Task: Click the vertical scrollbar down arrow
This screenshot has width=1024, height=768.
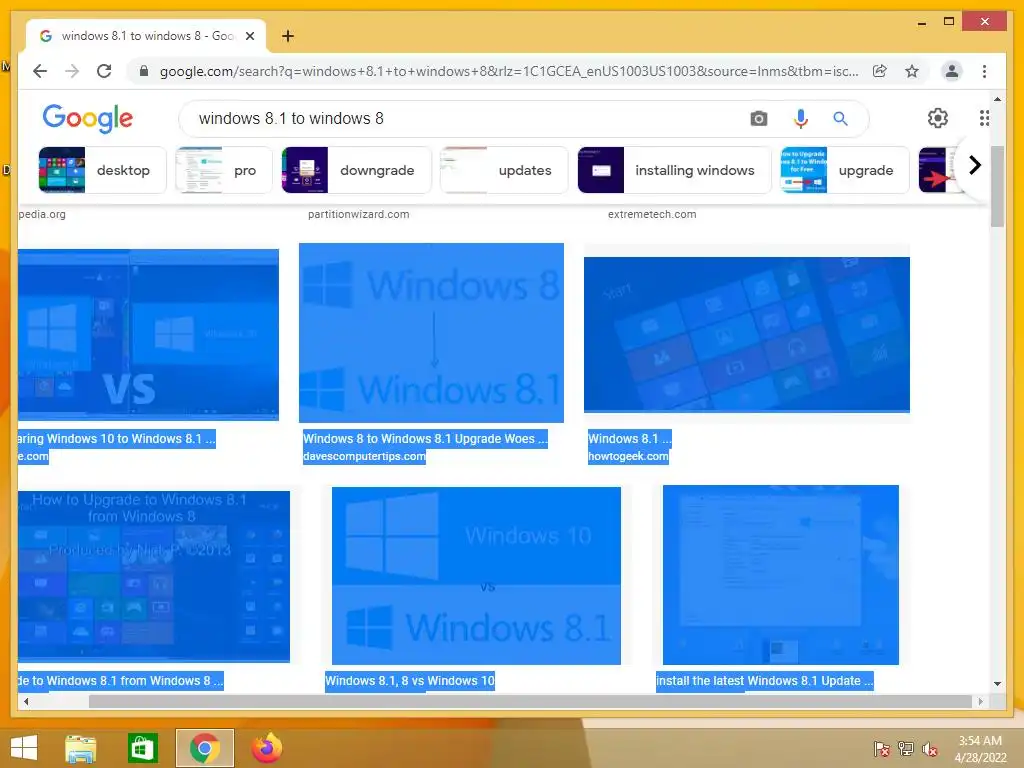Action: coord(997,684)
